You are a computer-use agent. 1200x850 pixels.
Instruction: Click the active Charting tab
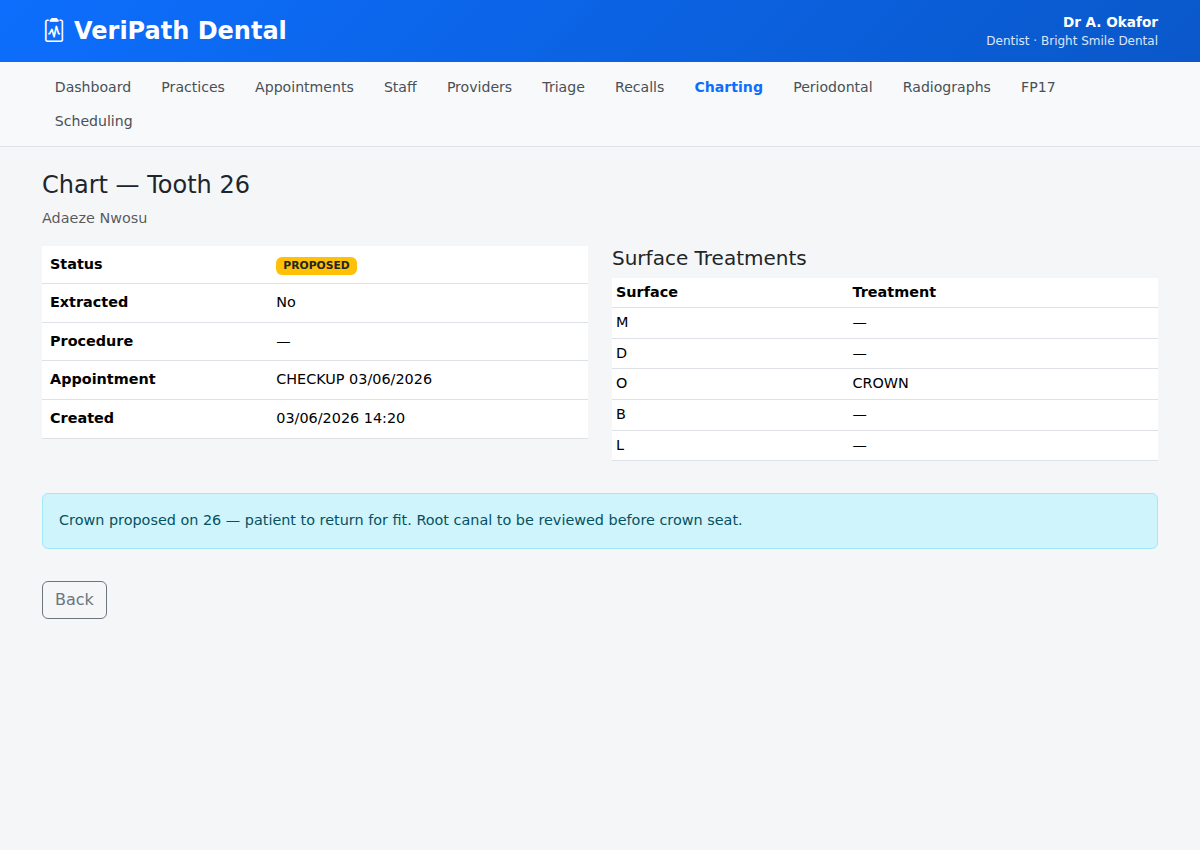point(728,87)
